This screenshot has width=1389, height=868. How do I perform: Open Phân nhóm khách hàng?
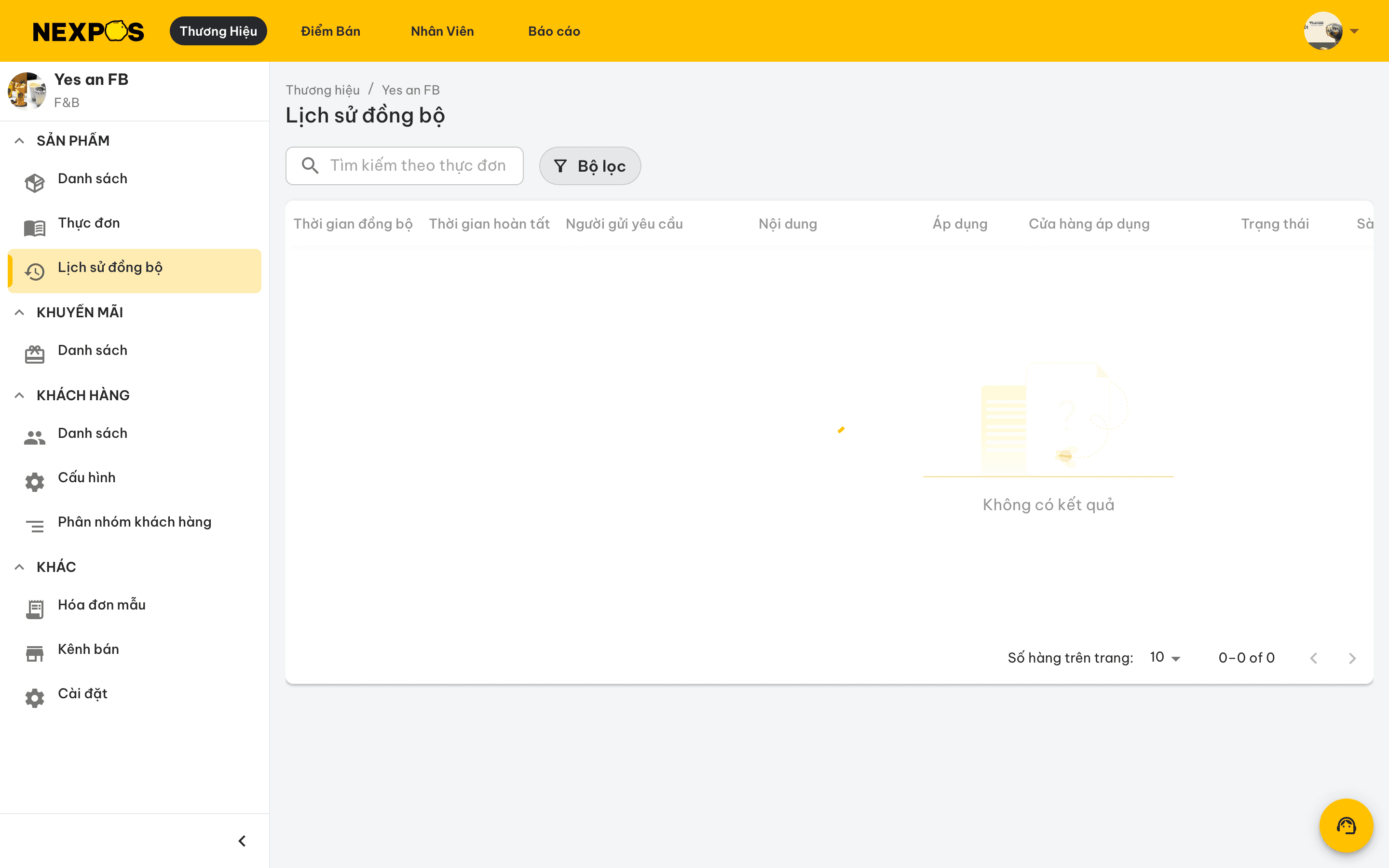(134, 525)
